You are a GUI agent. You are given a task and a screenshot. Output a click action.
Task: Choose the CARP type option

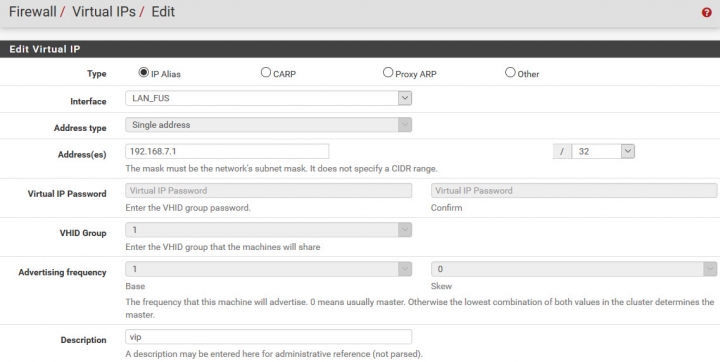[266, 72]
